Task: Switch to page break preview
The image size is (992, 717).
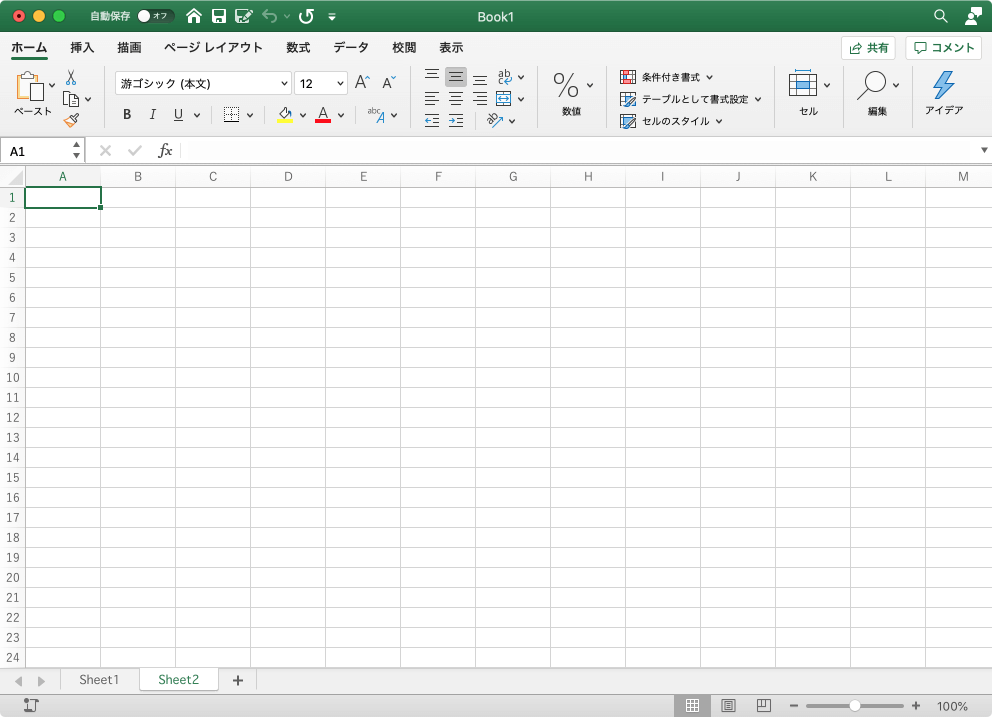Action: (764, 706)
